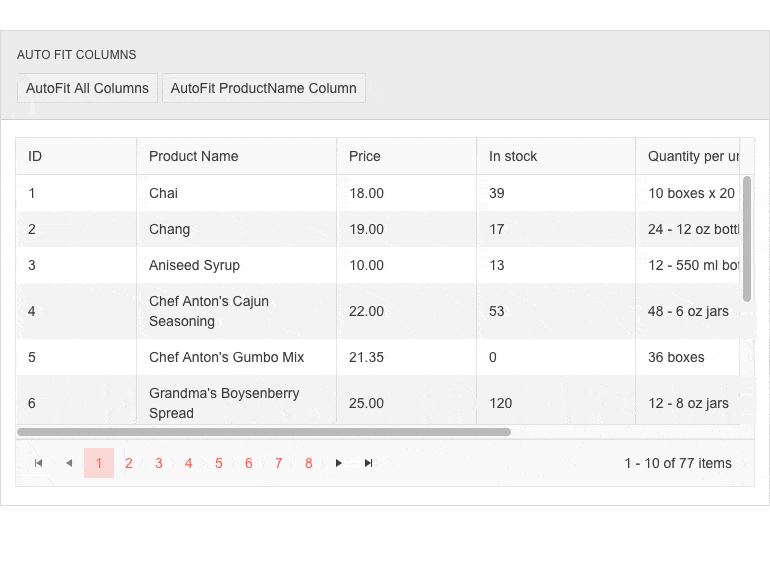
Task: Select the Aniseed Syrup cell
Action: click(237, 265)
